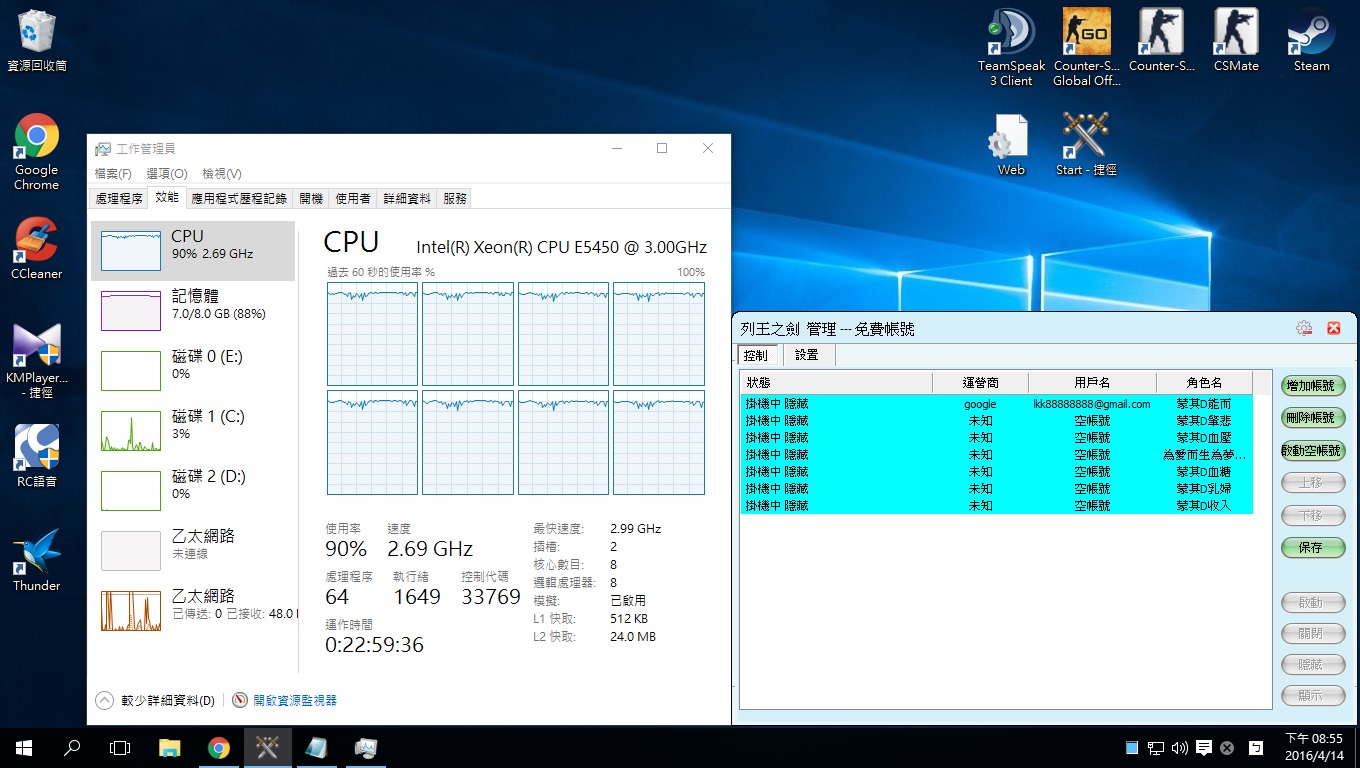Open the 檔案(F) menu in Task Manager

pos(113,174)
